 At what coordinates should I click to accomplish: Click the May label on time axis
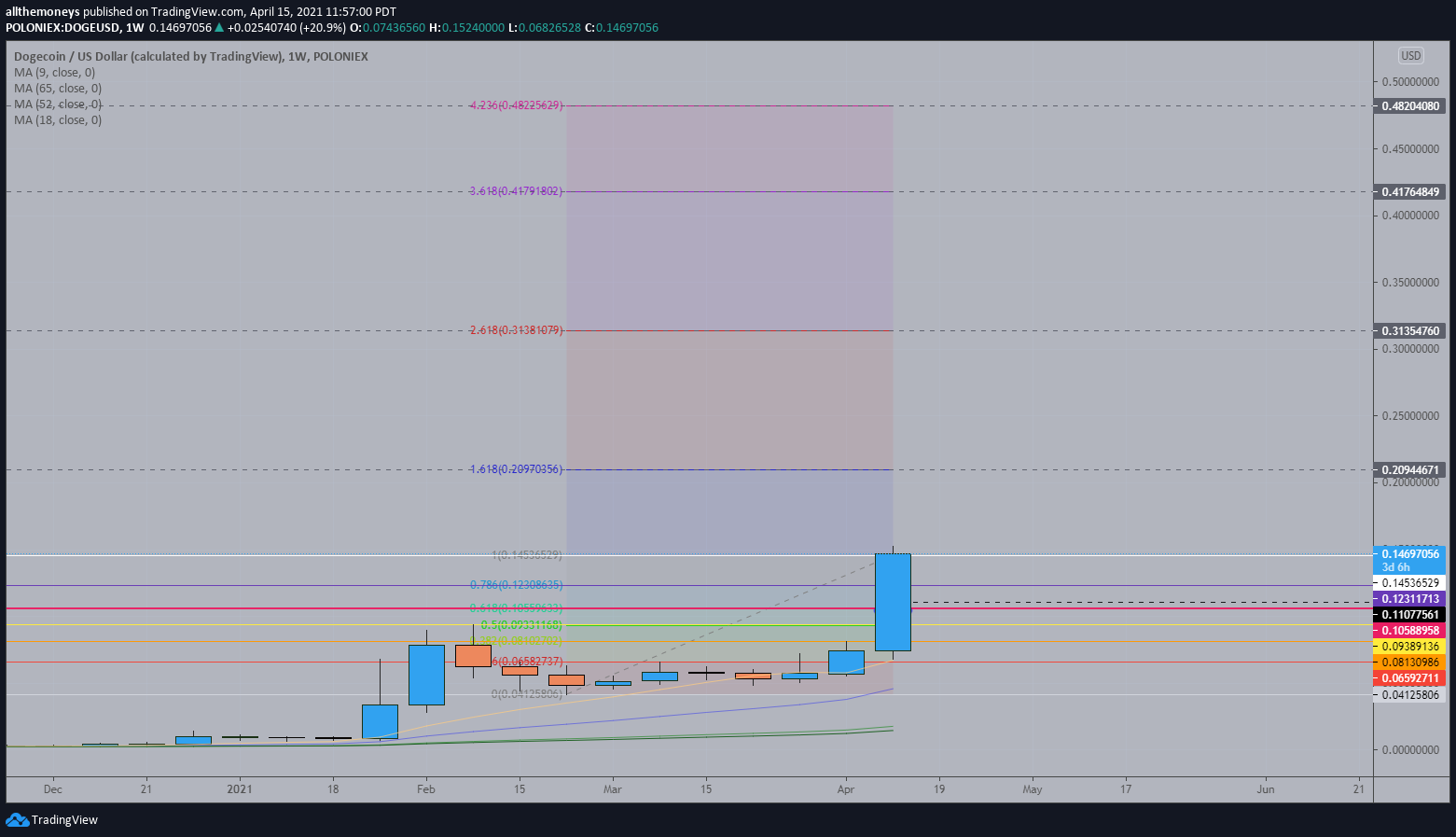1033,789
